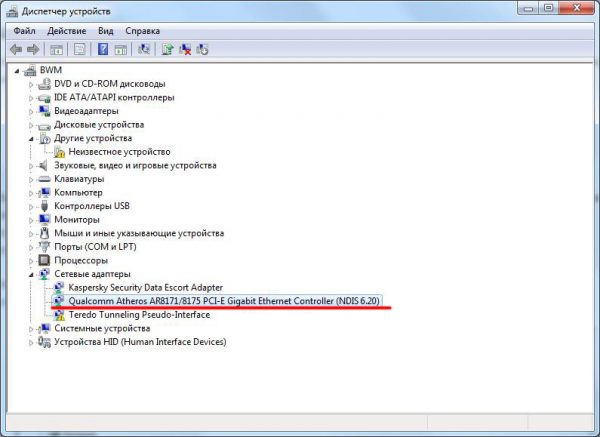This screenshot has height=437, width=600.
Task: Click the DVD drive category icon
Action: pyautogui.click(x=44, y=84)
